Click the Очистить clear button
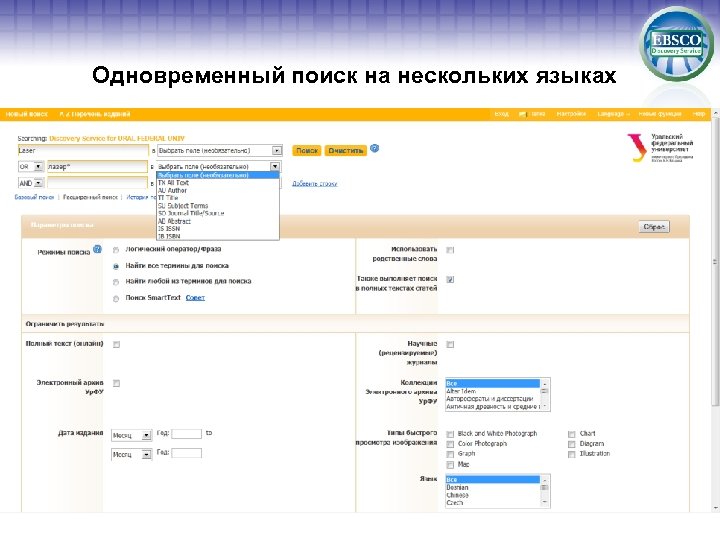This screenshot has height=540, width=720. pyautogui.click(x=346, y=151)
